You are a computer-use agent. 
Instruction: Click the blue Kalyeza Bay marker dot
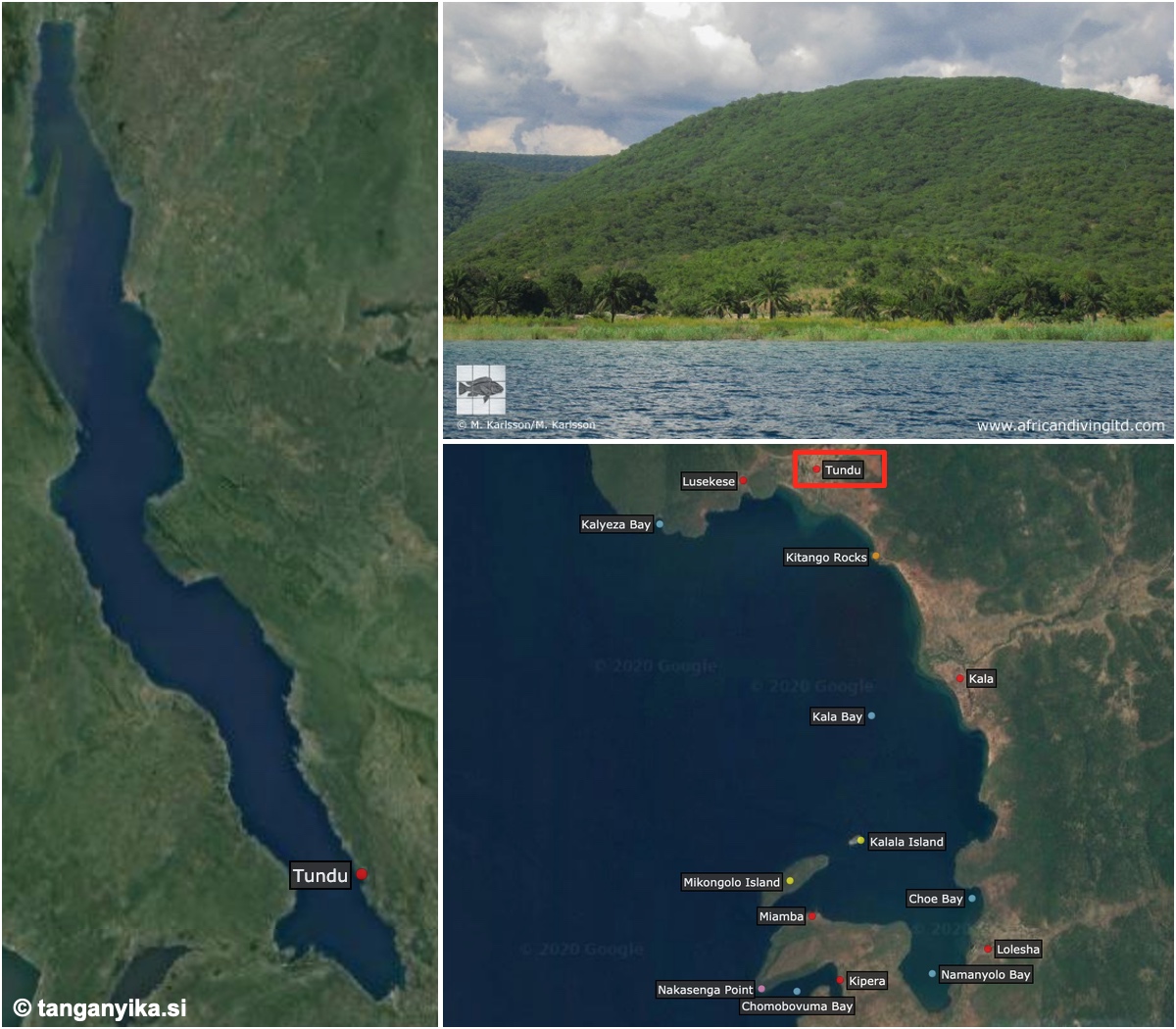pyautogui.click(x=660, y=524)
